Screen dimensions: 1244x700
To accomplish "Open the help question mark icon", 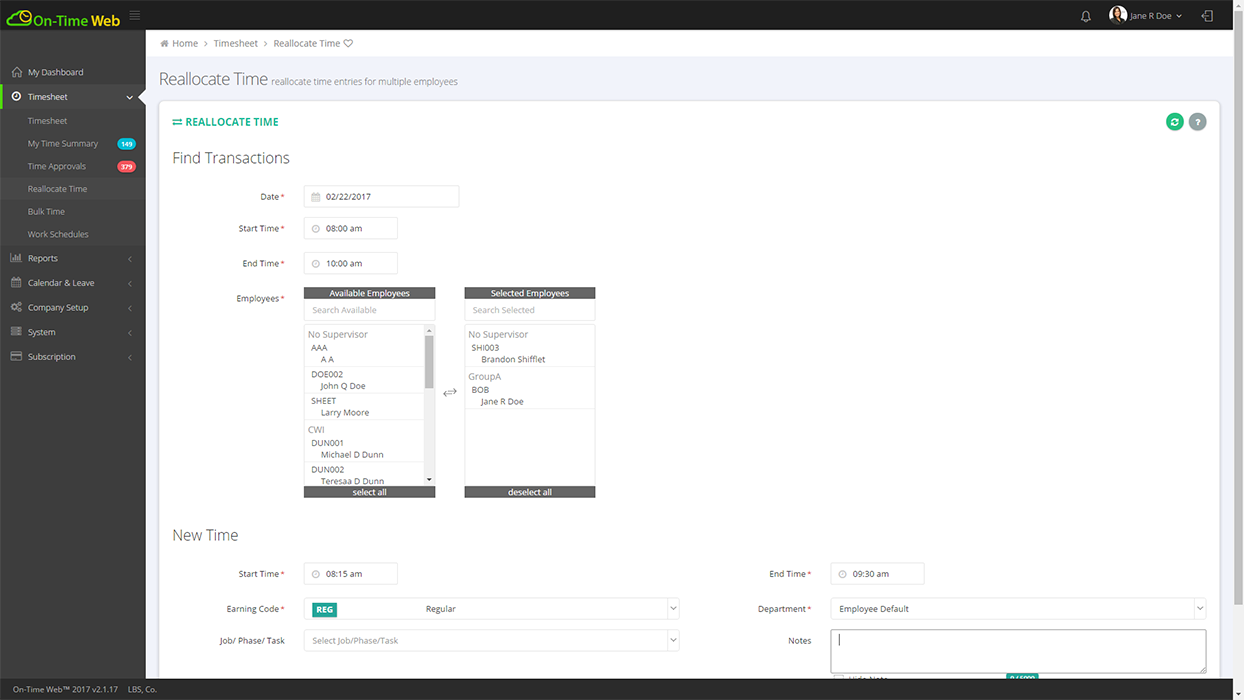I will (1198, 121).
